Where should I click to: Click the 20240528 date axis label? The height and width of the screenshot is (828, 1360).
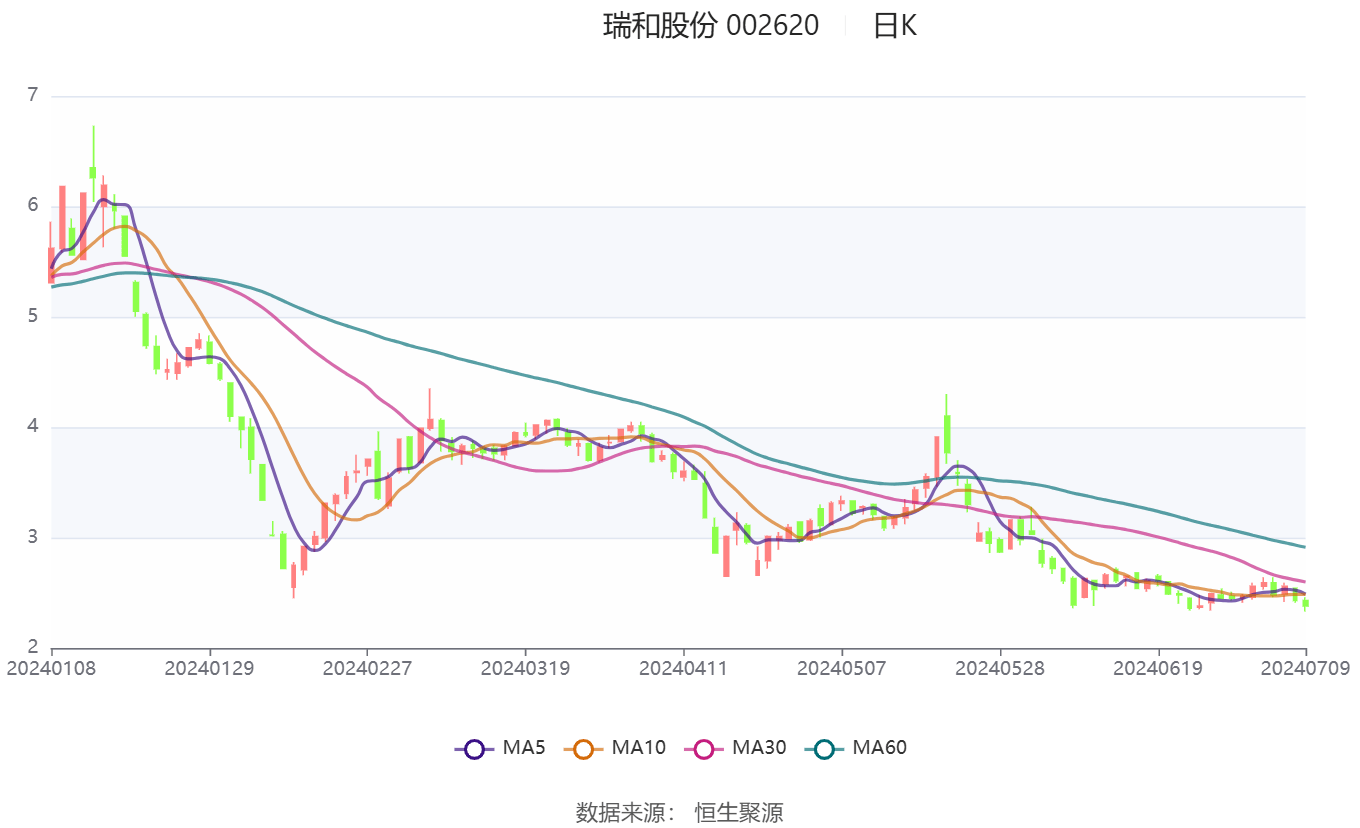click(x=999, y=668)
